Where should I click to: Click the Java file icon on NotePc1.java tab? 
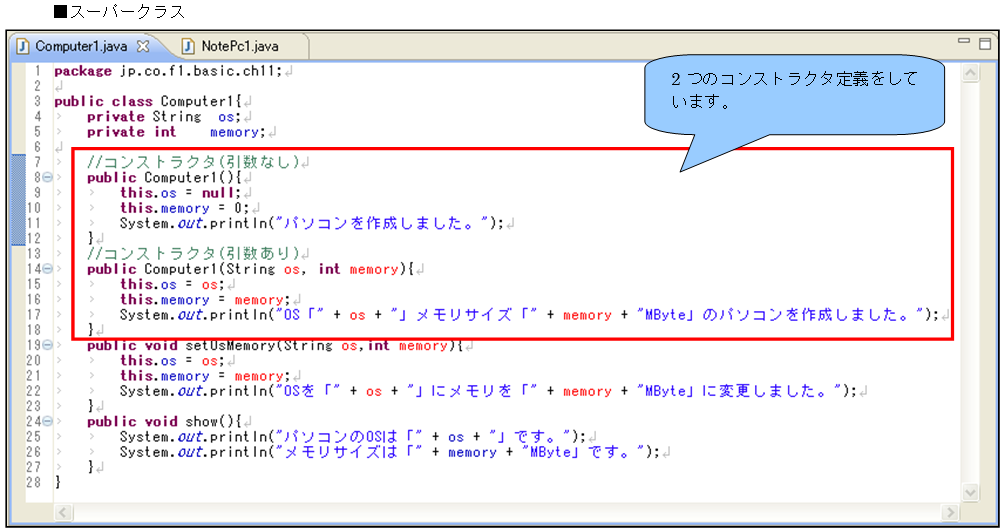187,46
